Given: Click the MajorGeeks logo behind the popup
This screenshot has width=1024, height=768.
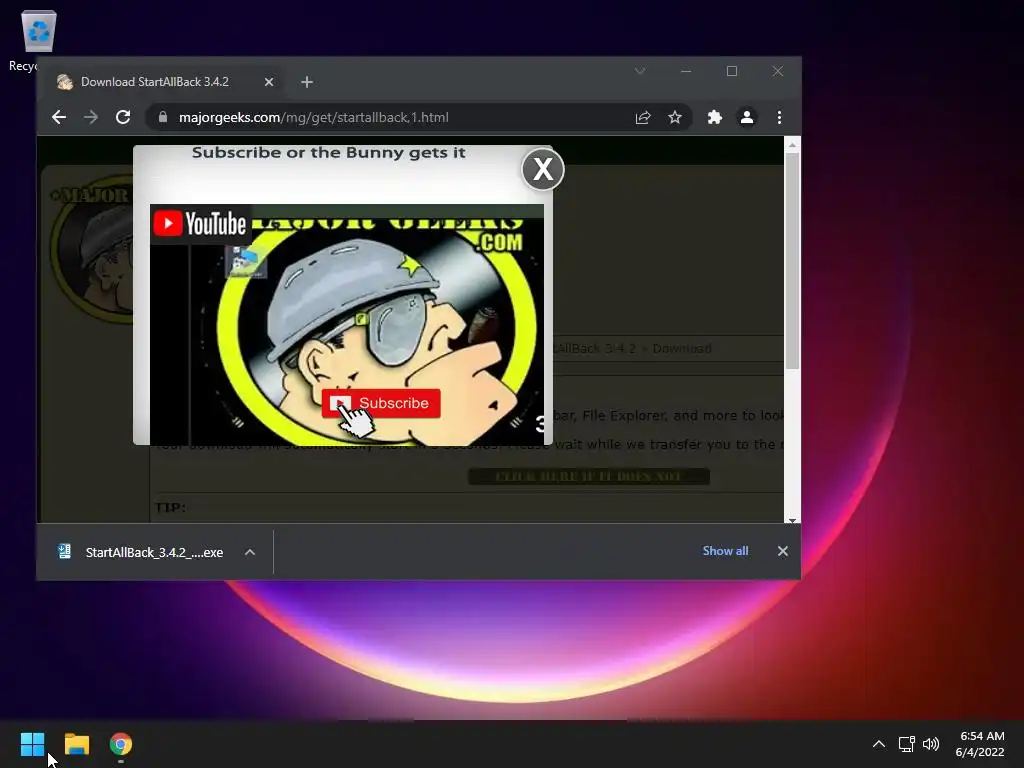Looking at the screenshot, I should click(91, 248).
